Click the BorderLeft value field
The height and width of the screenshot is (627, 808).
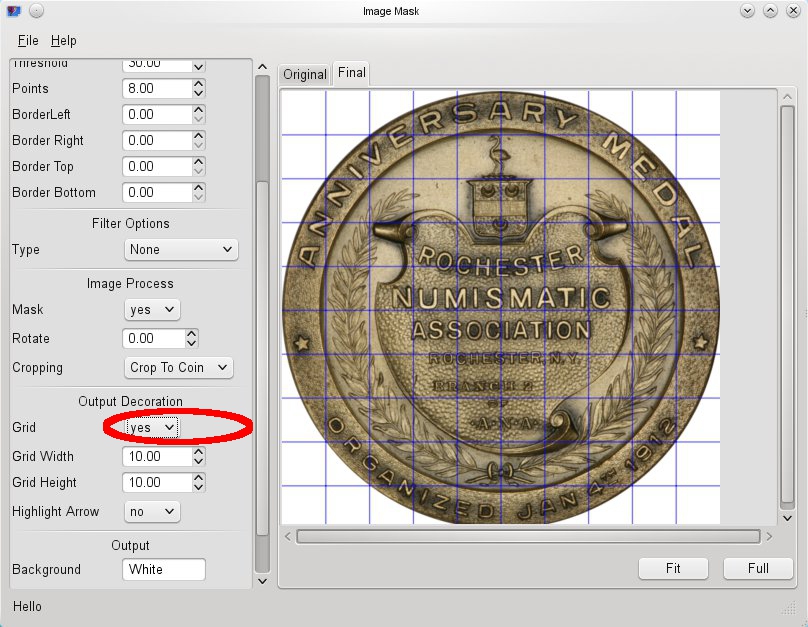(x=157, y=114)
